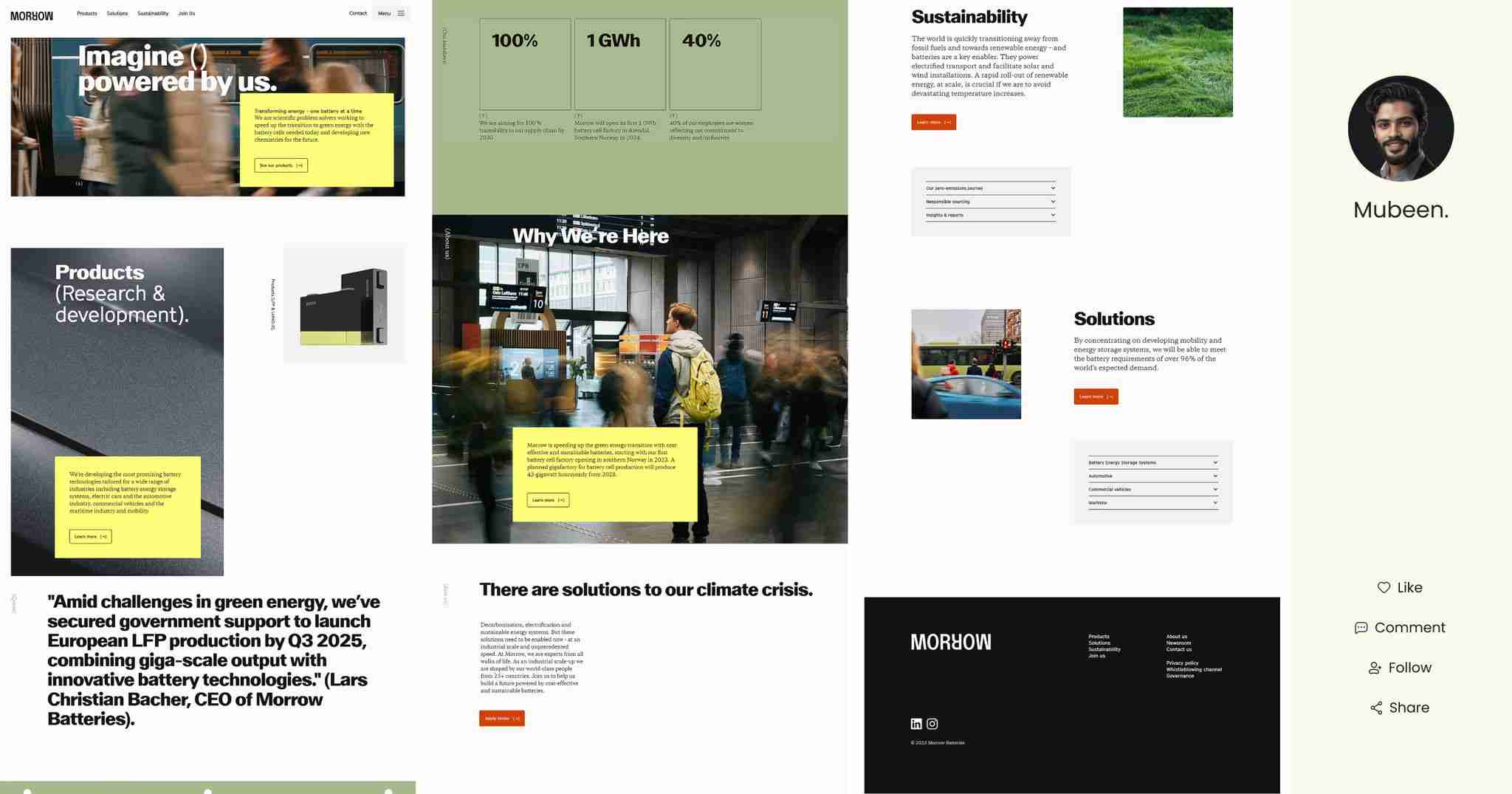Open the Products nav item
Image resolution: width=1512 pixels, height=794 pixels.
87,13
